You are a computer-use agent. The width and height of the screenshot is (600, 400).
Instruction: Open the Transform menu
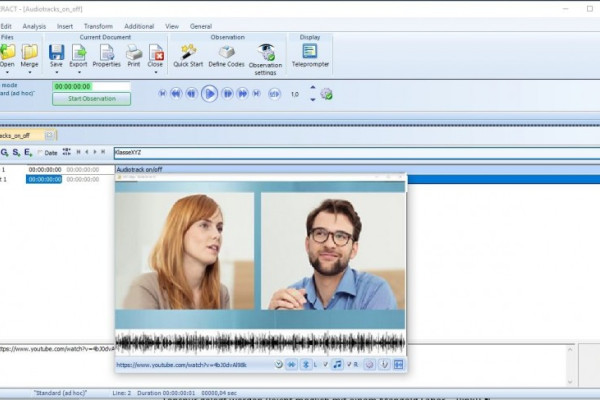click(98, 26)
